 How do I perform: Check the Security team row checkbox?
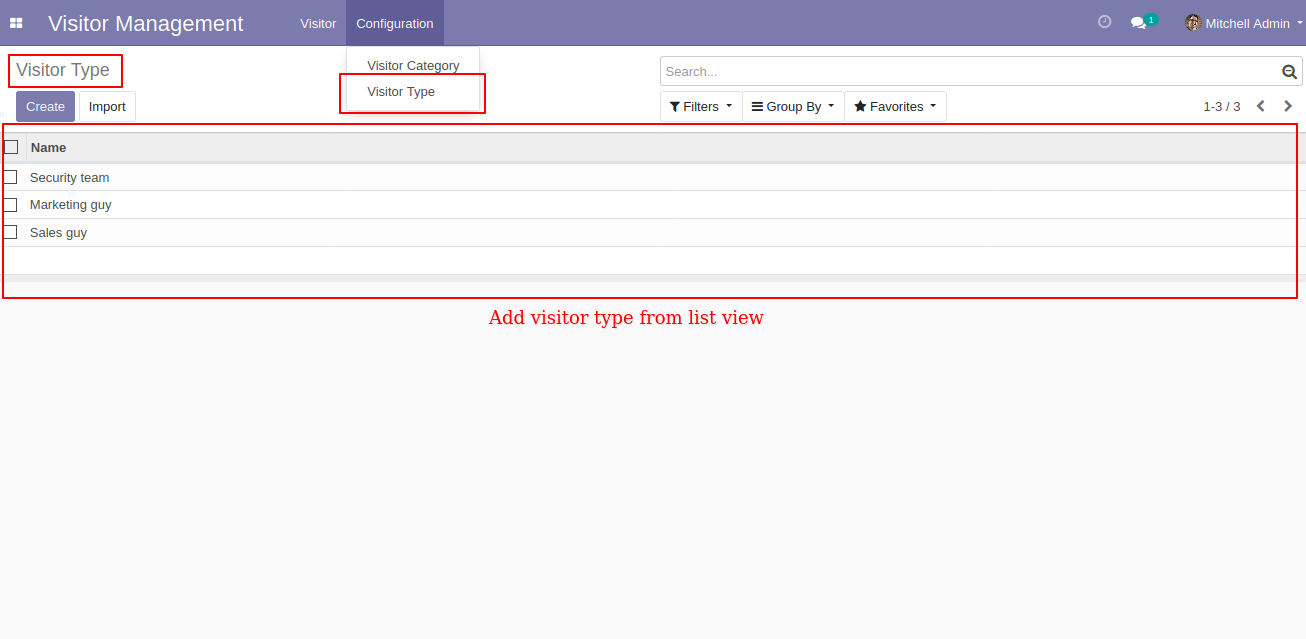11,177
